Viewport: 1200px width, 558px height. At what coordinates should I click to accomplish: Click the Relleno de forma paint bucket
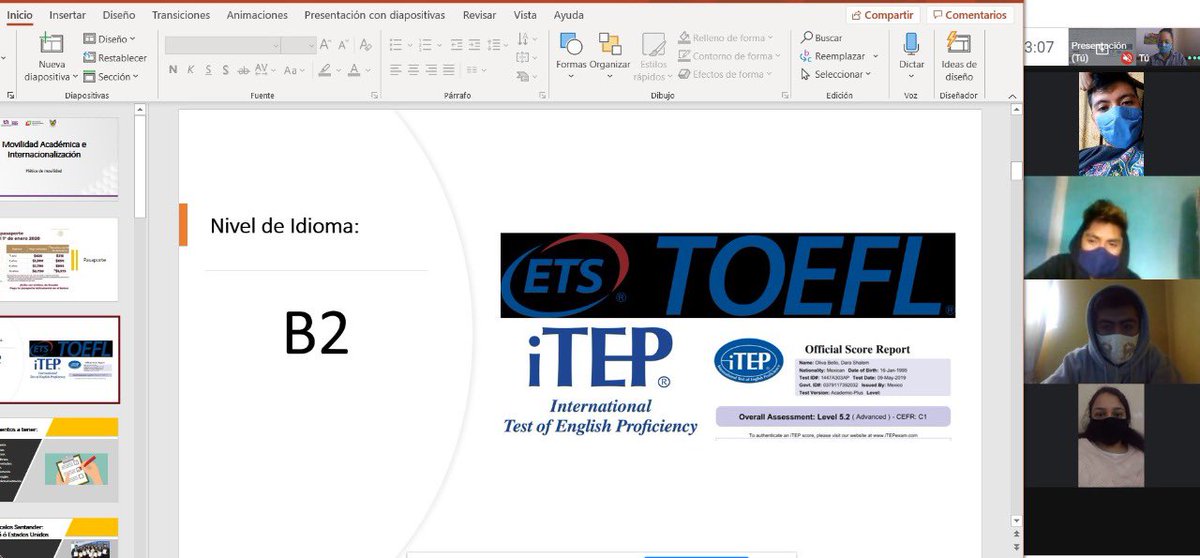(x=684, y=38)
